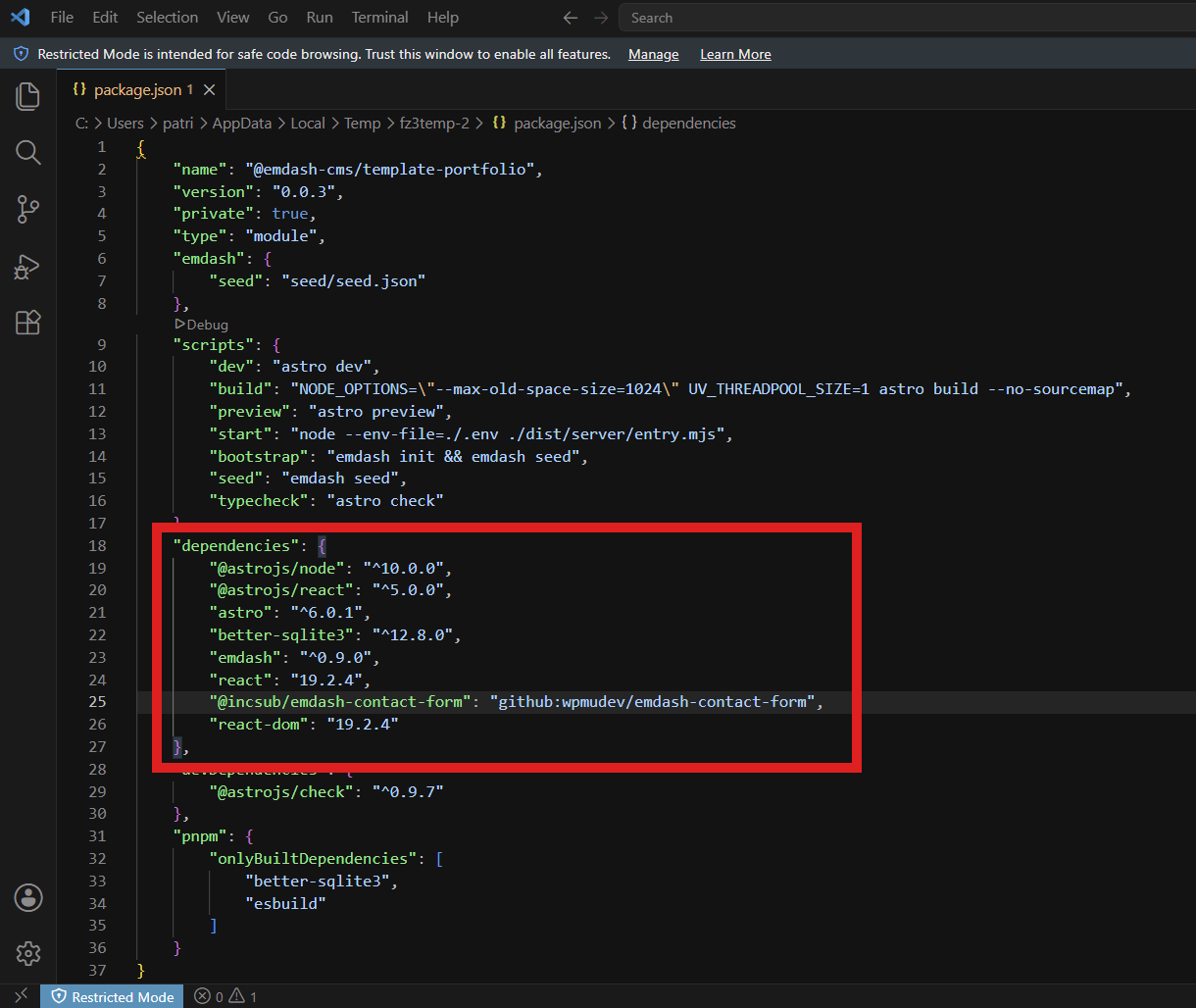The width and height of the screenshot is (1196, 1008).
Task: Click the "react-dom" dependency key
Action: pos(259,725)
